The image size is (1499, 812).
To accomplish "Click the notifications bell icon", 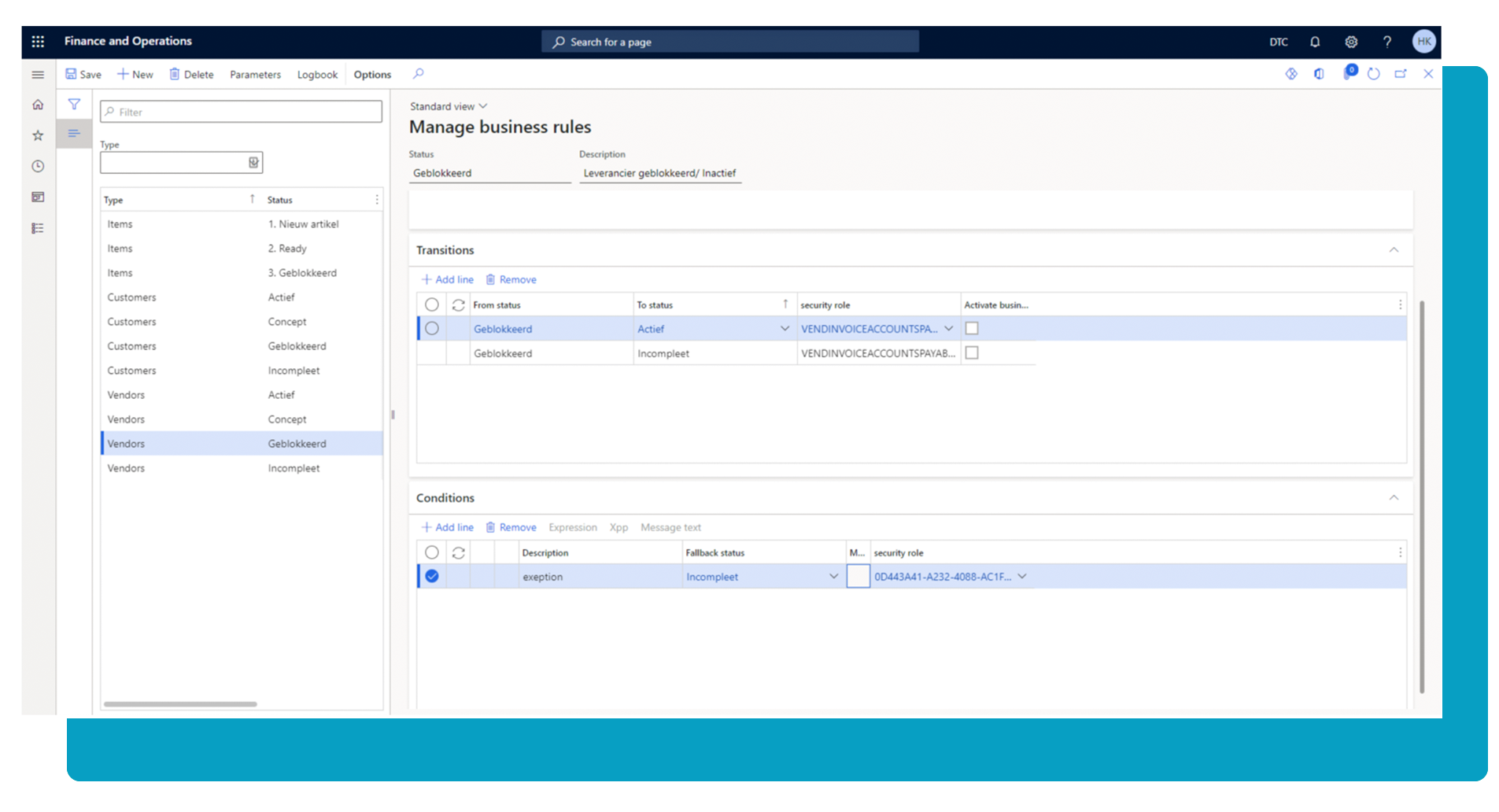I will coord(1315,42).
